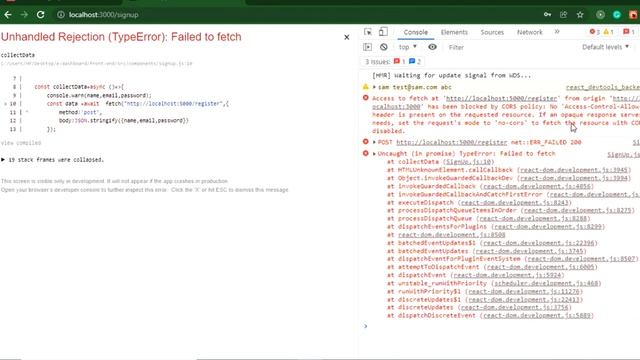
Task: Open the green Grammarly extension icon
Action: tap(617, 15)
